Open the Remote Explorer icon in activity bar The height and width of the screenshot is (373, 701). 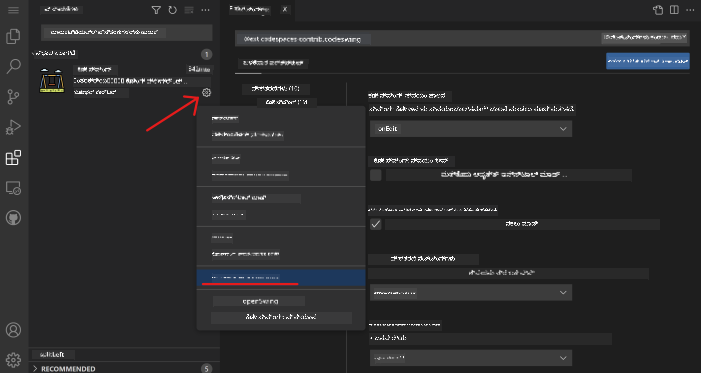coord(13,188)
